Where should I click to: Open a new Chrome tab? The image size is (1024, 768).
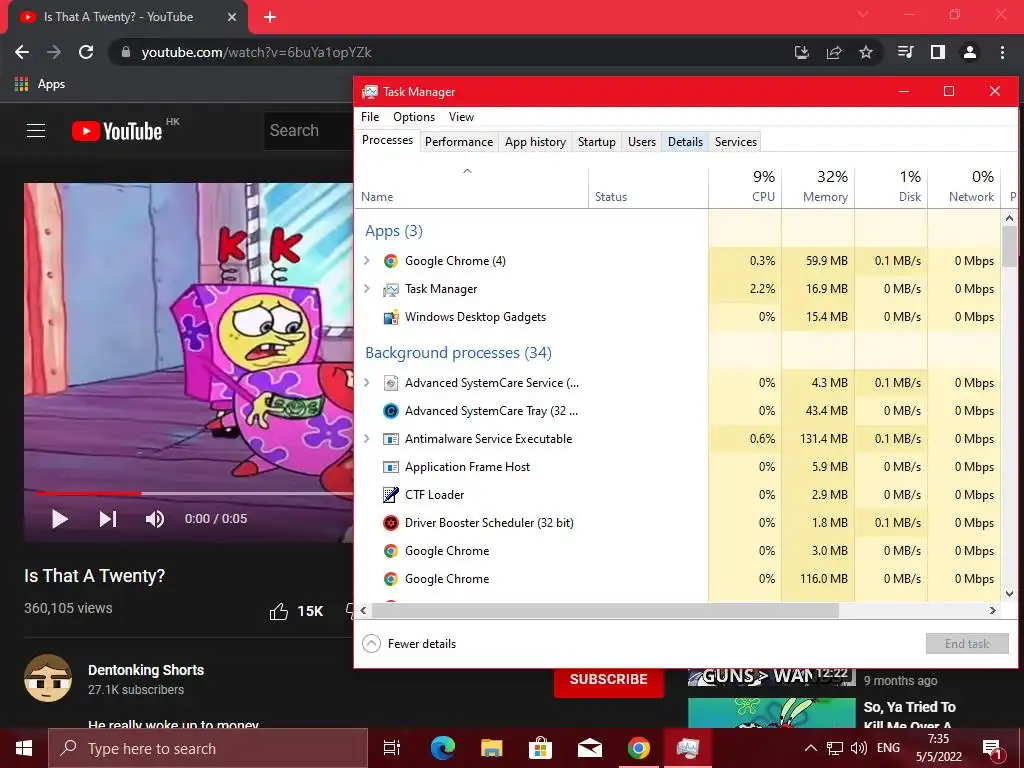click(x=270, y=17)
